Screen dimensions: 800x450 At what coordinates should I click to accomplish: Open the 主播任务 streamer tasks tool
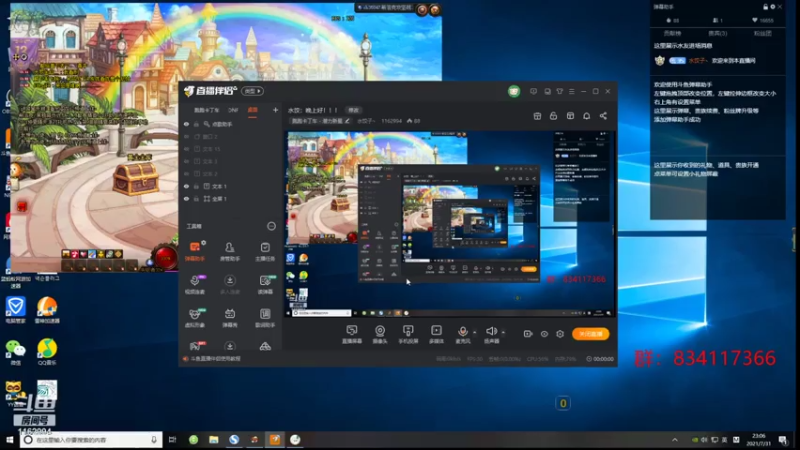(x=265, y=251)
